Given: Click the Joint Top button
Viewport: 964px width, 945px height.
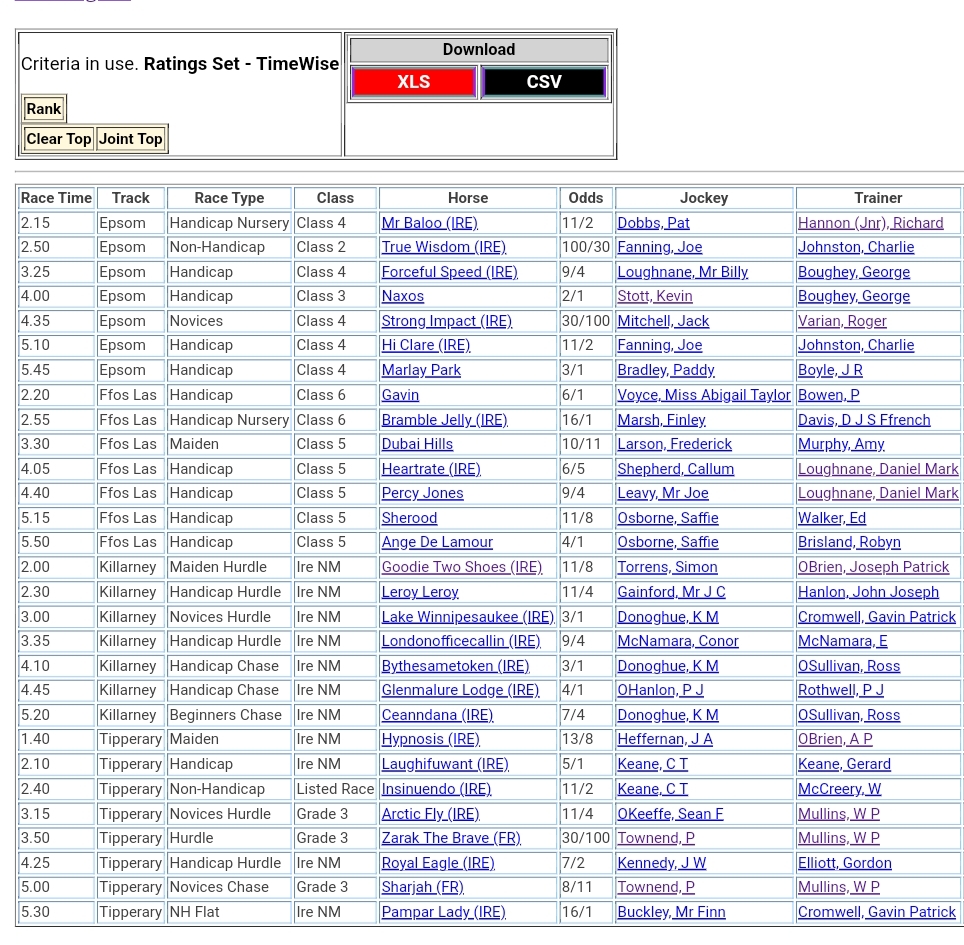Looking at the screenshot, I should pyautogui.click(x=131, y=139).
